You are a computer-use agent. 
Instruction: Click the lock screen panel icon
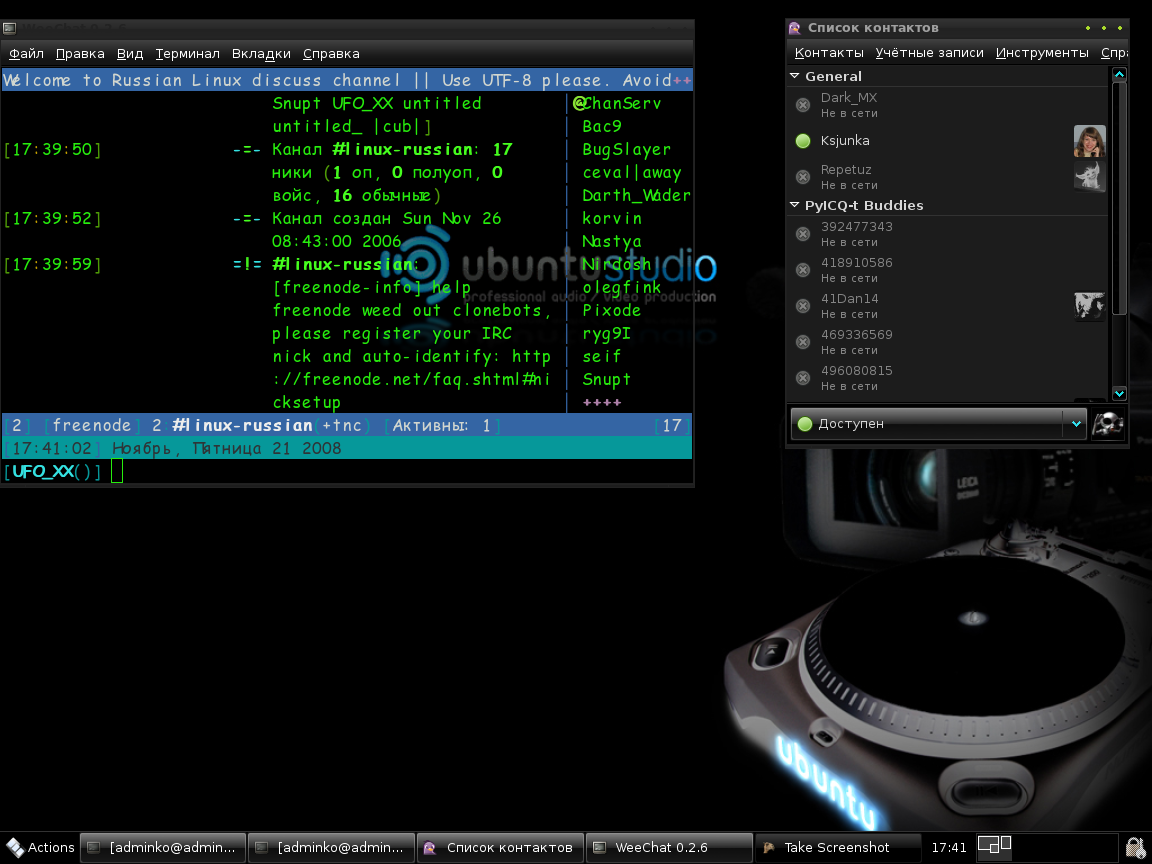(x=1136, y=847)
